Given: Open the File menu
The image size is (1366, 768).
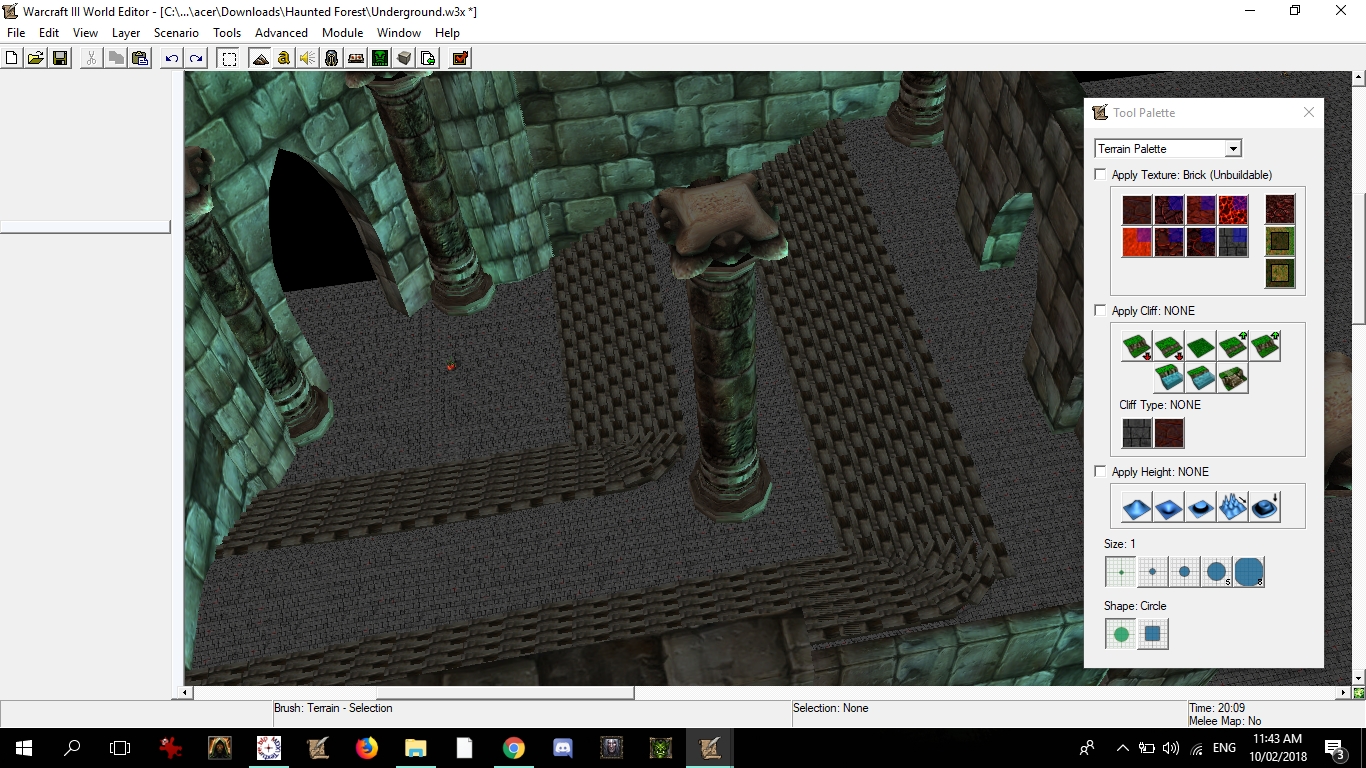Looking at the screenshot, I should tap(16, 33).
